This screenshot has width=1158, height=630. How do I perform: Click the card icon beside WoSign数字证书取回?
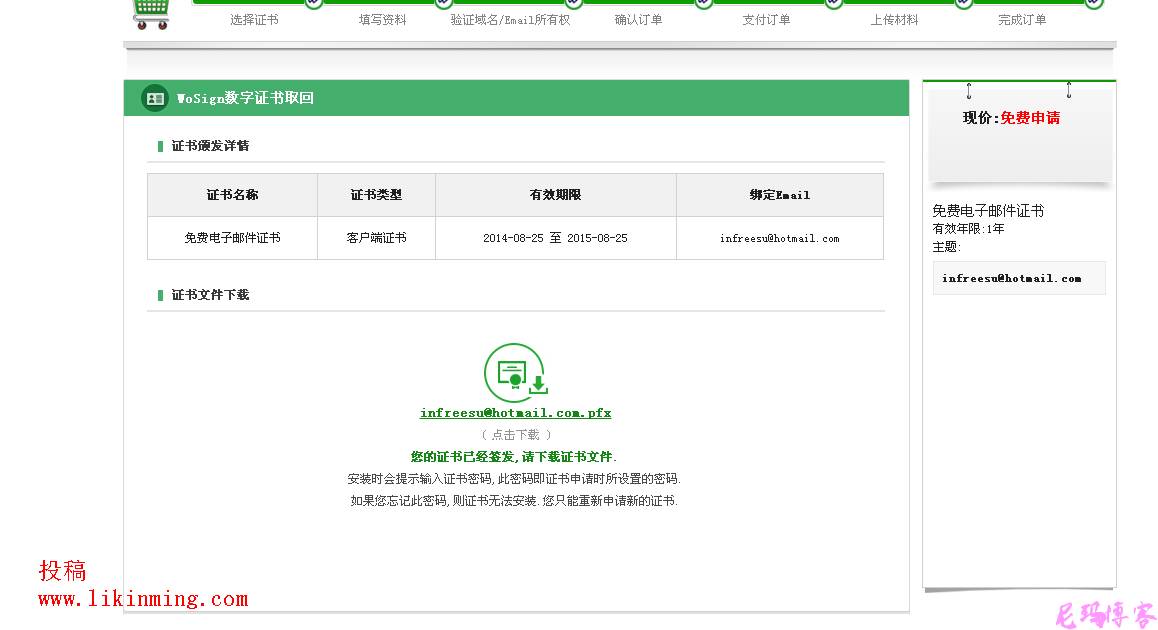[x=155, y=98]
